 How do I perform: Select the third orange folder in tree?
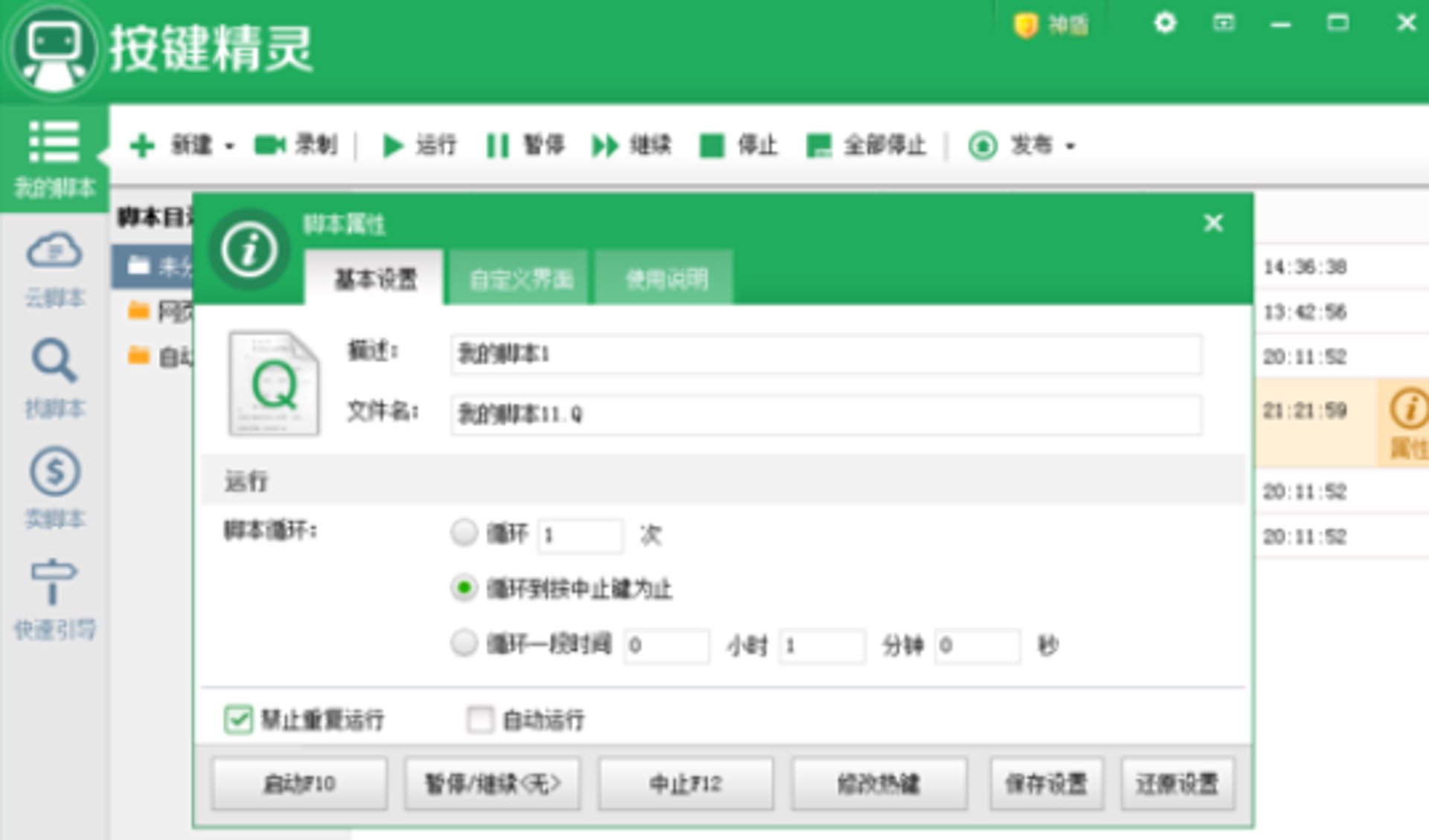pyautogui.click(x=159, y=356)
